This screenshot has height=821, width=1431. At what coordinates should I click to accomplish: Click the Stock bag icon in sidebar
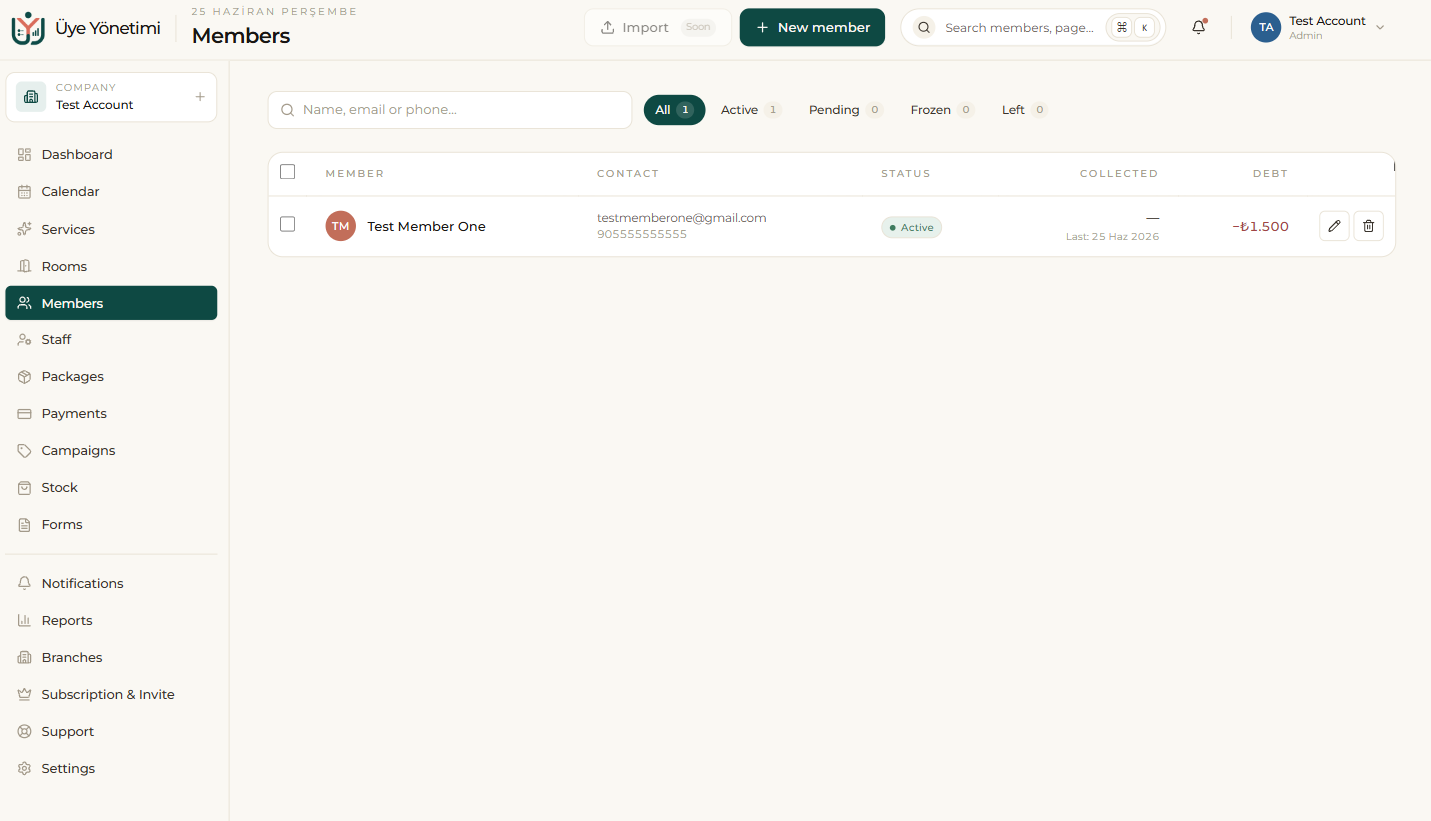(x=25, y=488)
